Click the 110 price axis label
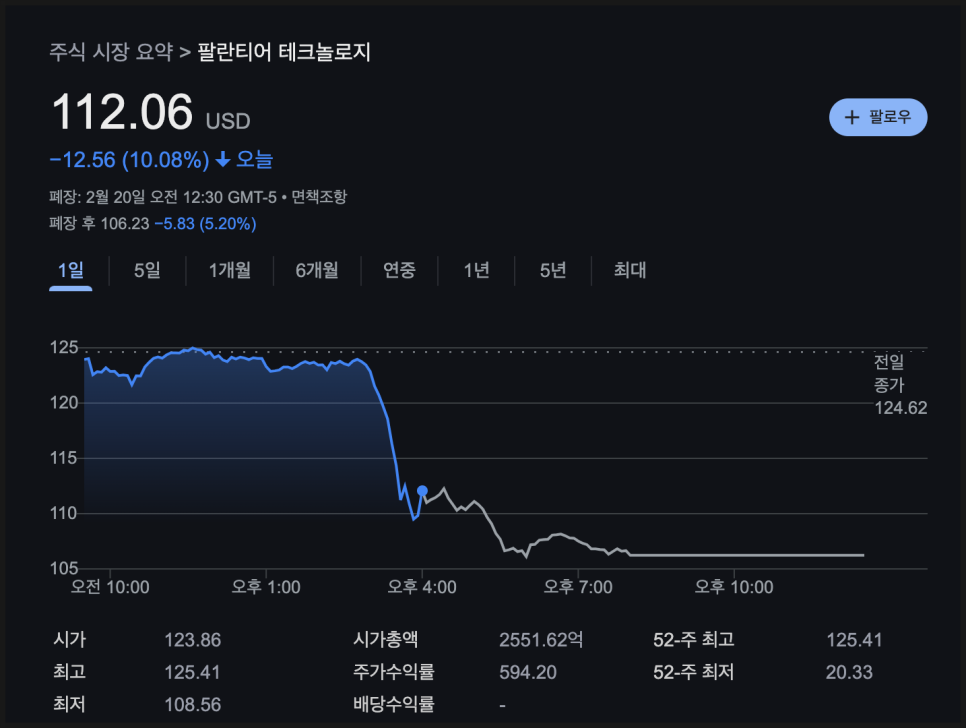Image resolution: width=966 pixels, height=728 pixels. [64, 513]
